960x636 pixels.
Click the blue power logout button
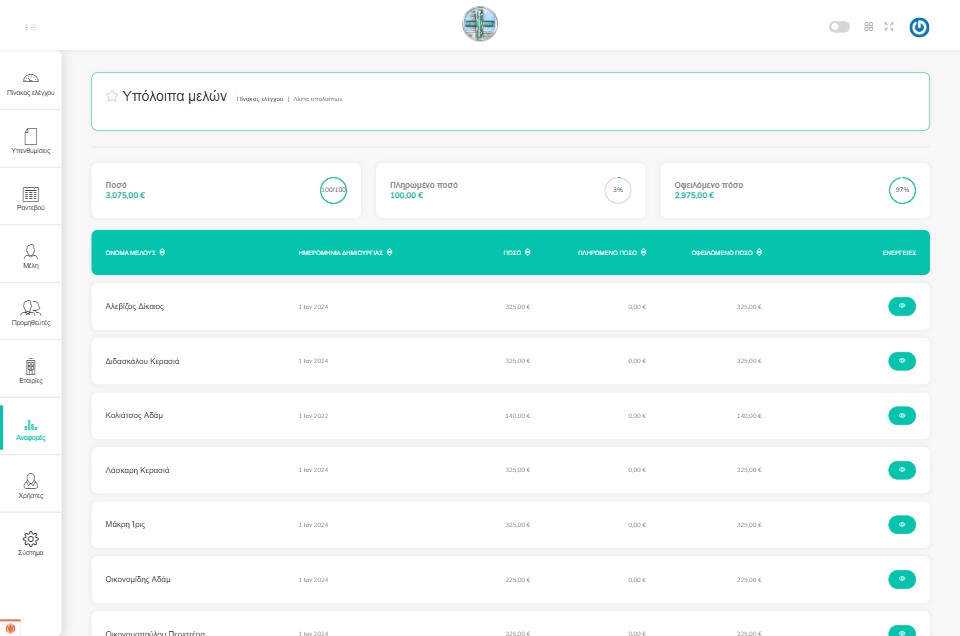pos(919,27)
